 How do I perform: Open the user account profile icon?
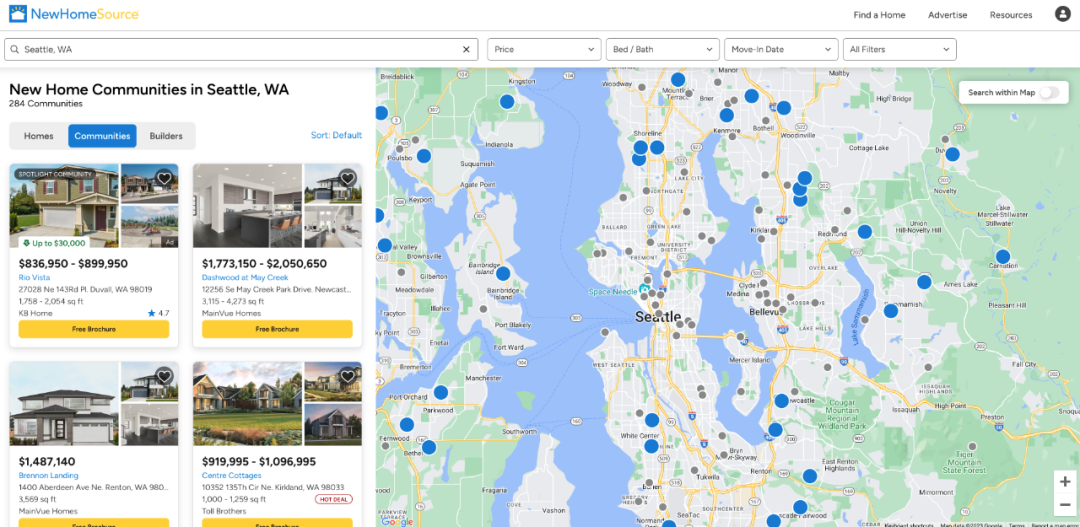click(x=1062, y=14)
